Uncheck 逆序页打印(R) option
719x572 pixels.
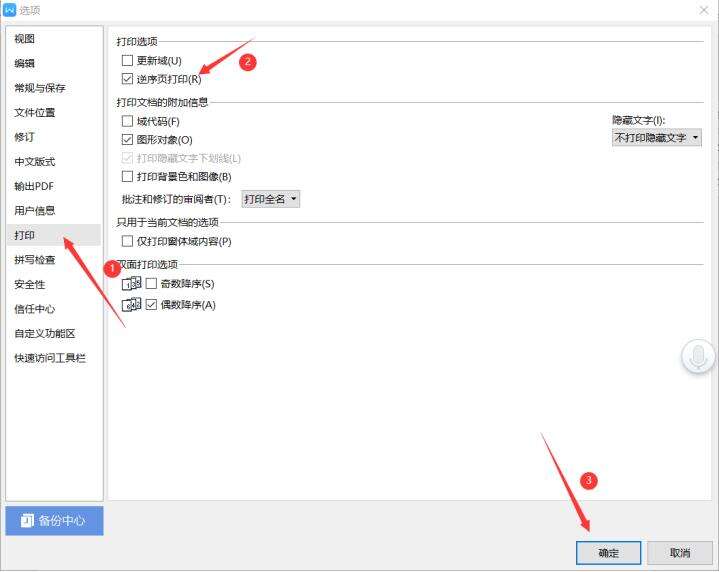(127, 79)
